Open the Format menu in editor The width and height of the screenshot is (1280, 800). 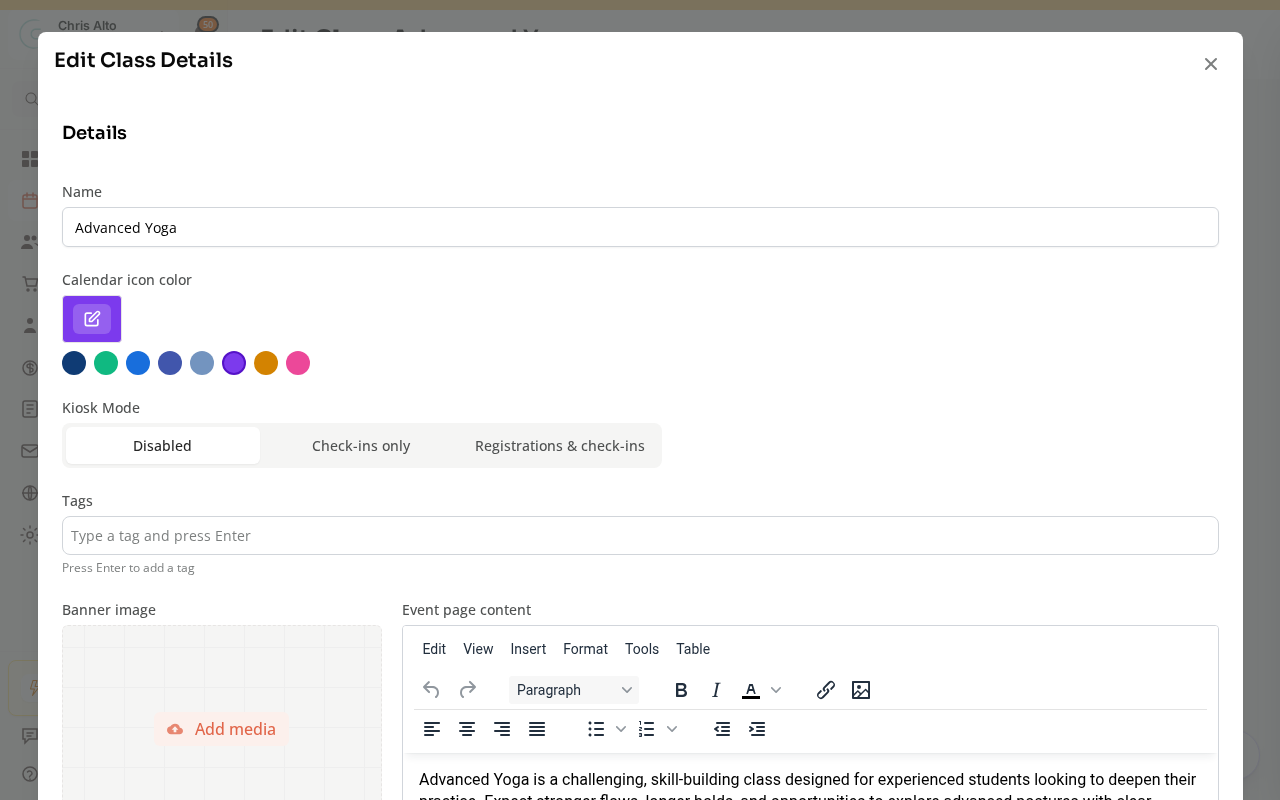(x=585, y=649)
